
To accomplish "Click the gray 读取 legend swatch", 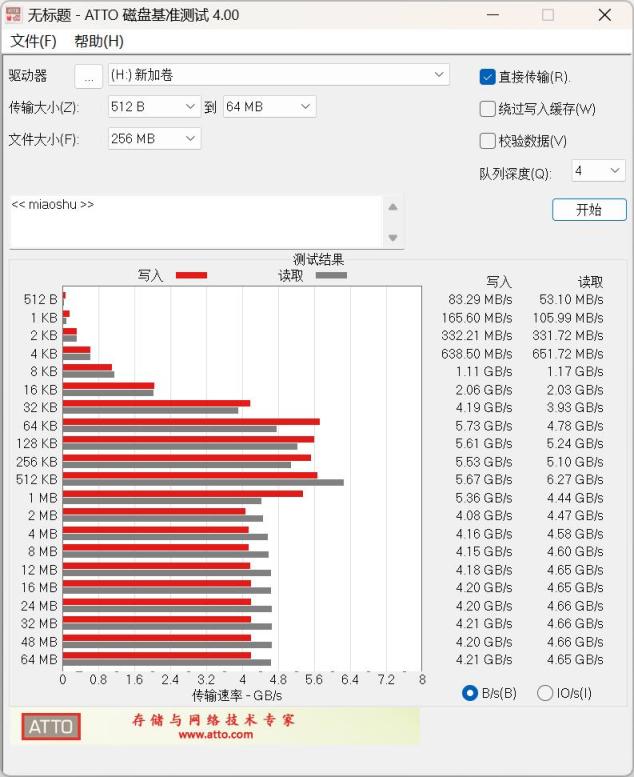I will (x=331, y=276).
